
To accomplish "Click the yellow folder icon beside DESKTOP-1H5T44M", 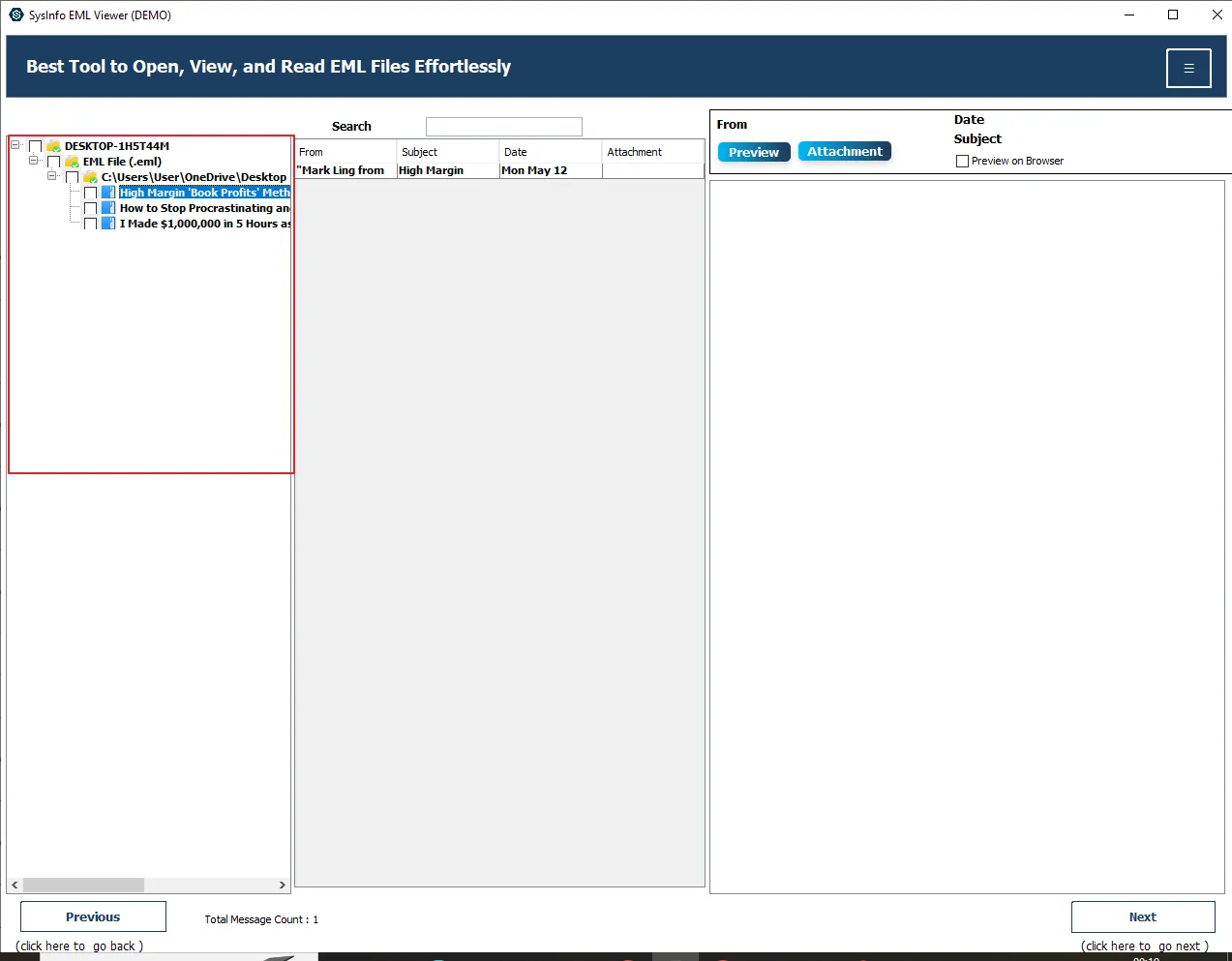I will [x=51, y=145].
